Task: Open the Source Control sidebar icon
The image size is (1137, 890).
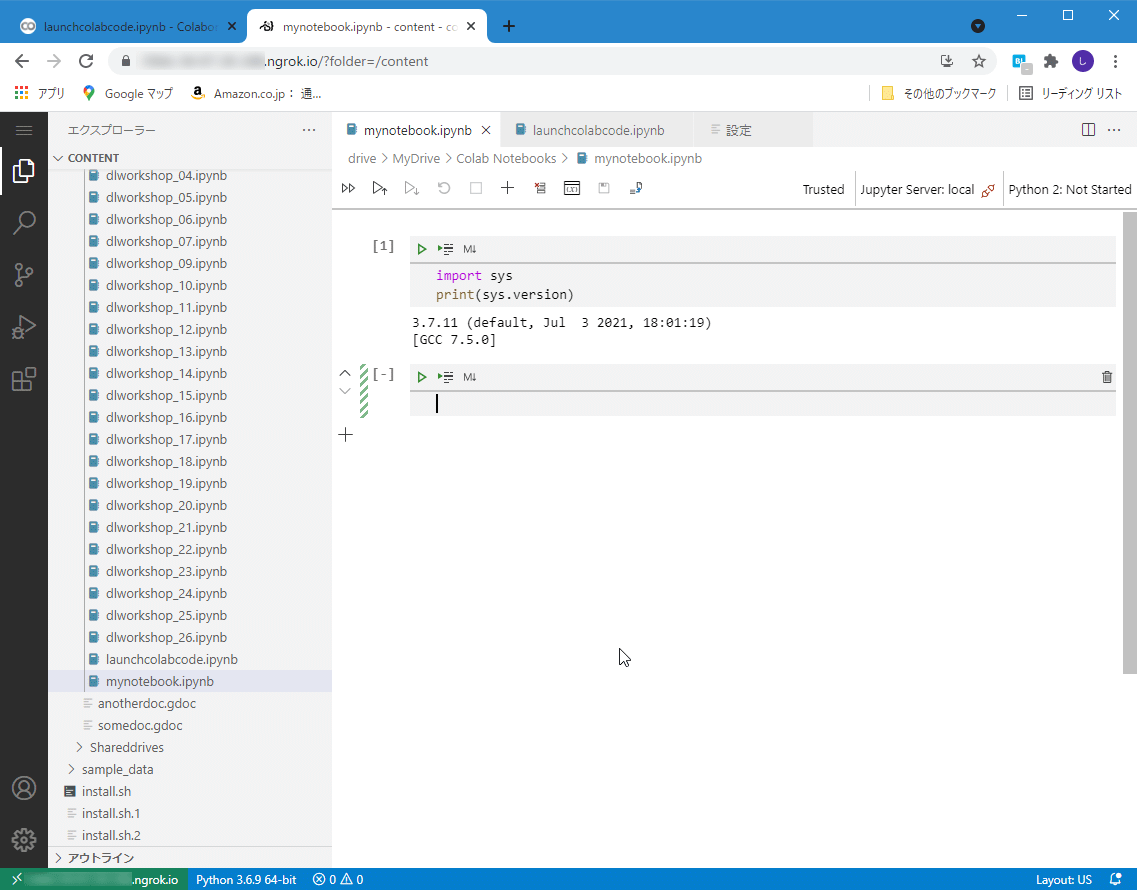Action: point(24,275)
